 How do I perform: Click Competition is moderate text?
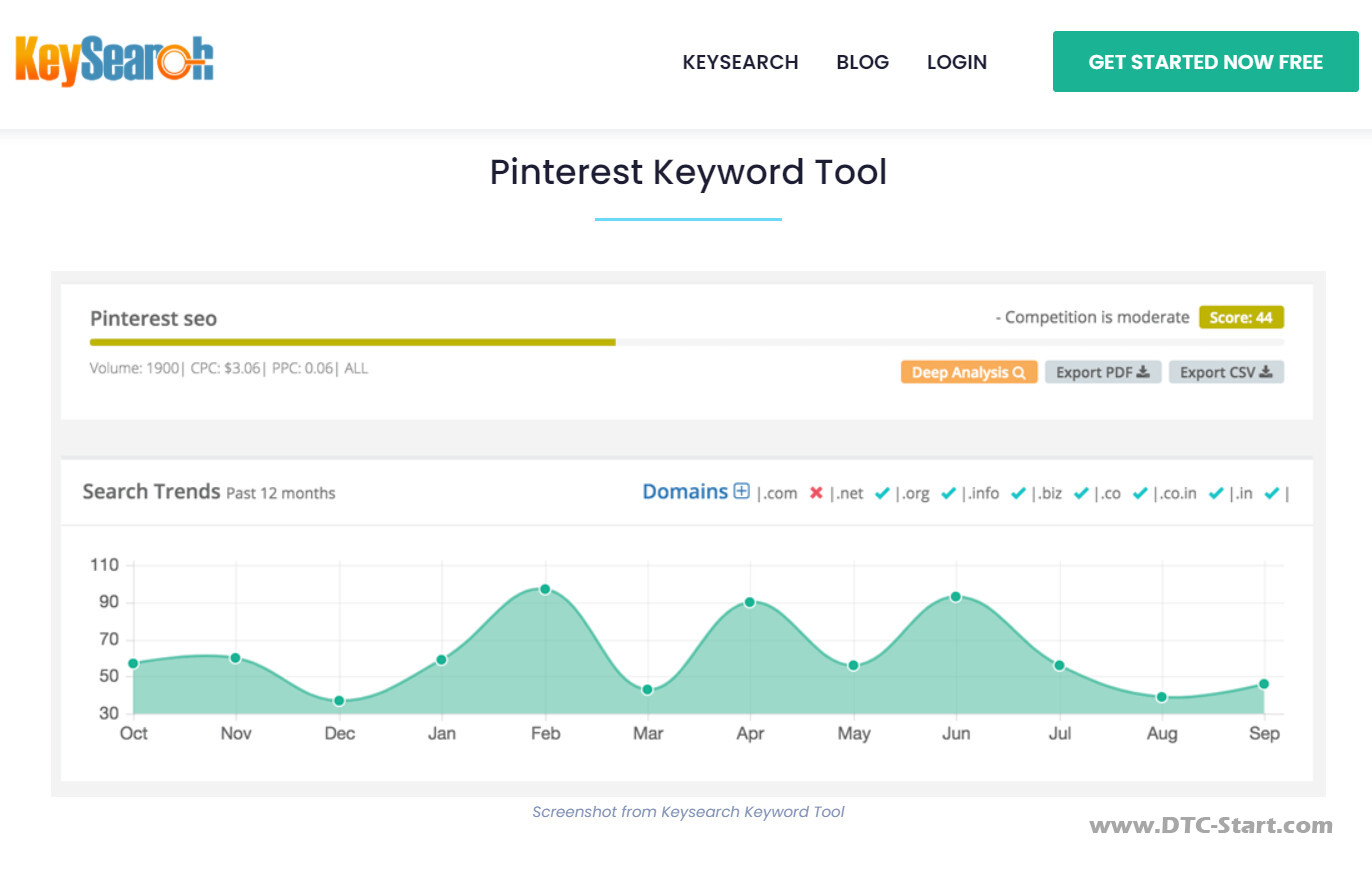(x=1093, y=317)
